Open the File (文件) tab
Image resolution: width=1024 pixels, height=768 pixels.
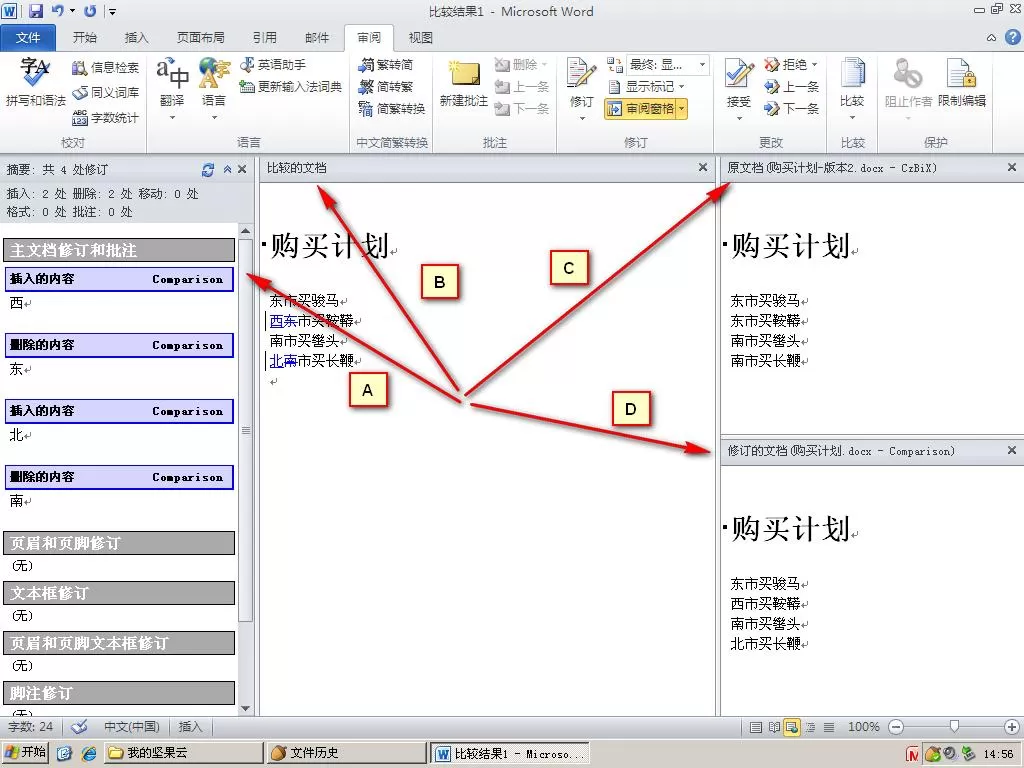click(28, 38)
